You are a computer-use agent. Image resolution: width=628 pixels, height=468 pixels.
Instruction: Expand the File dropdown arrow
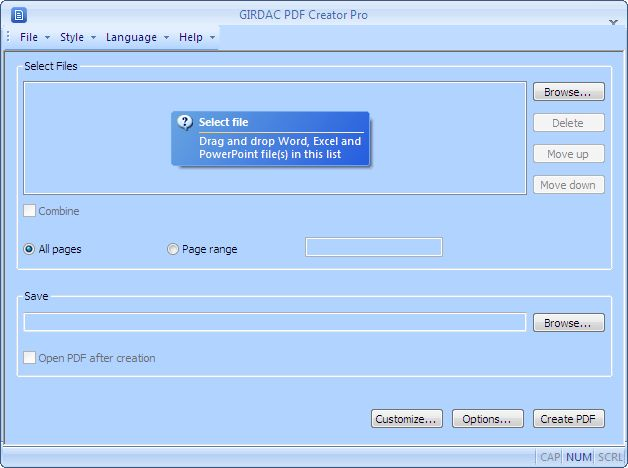coord(47,38)
